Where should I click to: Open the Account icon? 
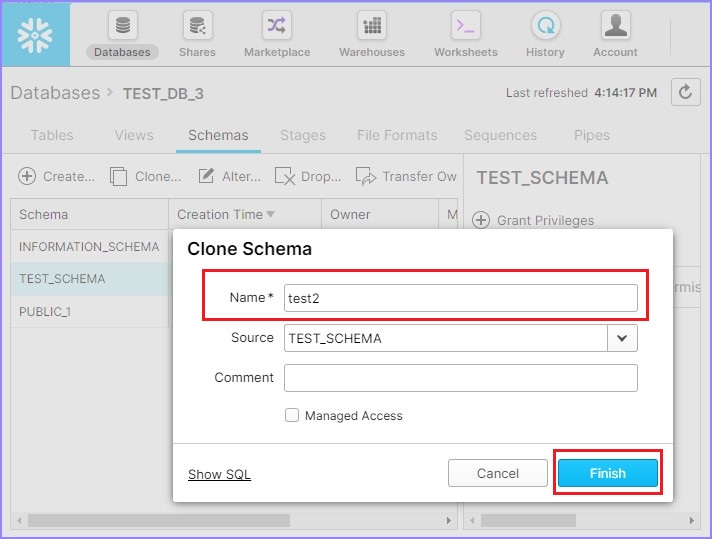[x=615, y=25]
